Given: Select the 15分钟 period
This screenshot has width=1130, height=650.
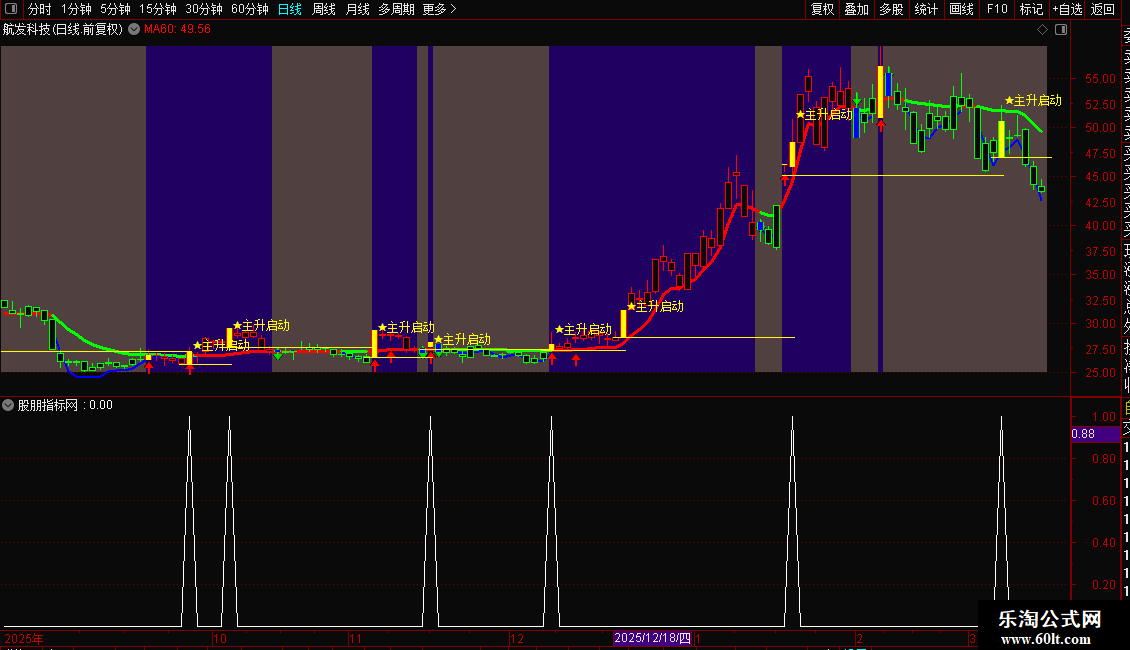Looking at the screenshot, I should [158, 9].
